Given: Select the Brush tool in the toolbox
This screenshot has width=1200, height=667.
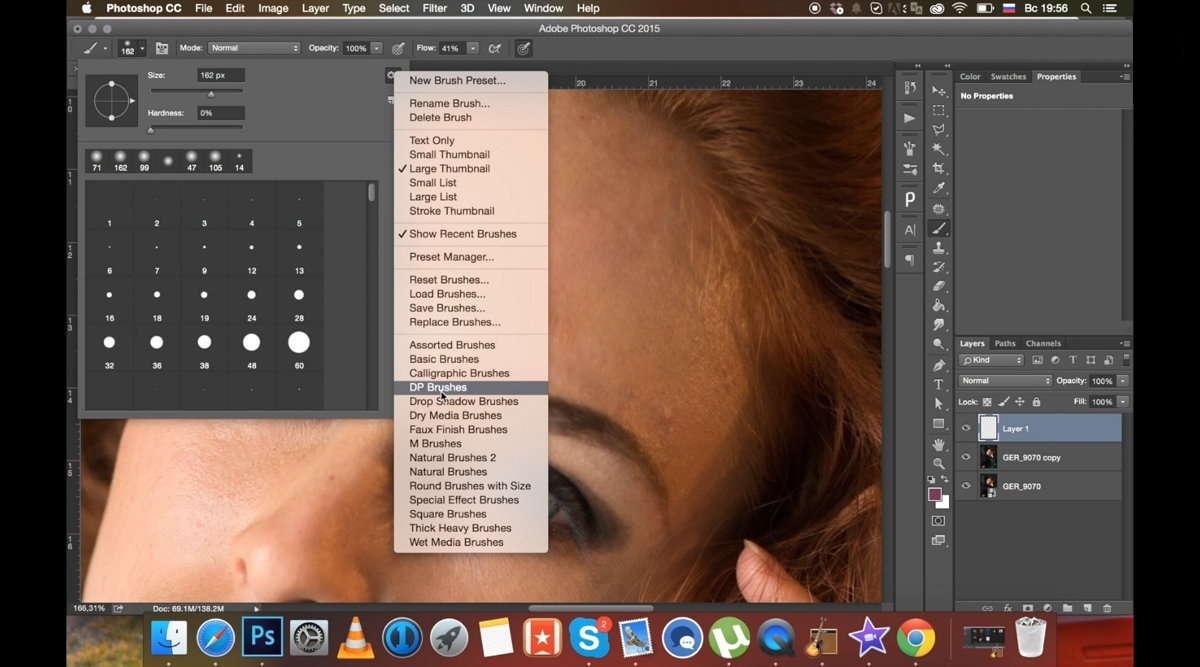Looking at the screenshot, I should point(938,228).
